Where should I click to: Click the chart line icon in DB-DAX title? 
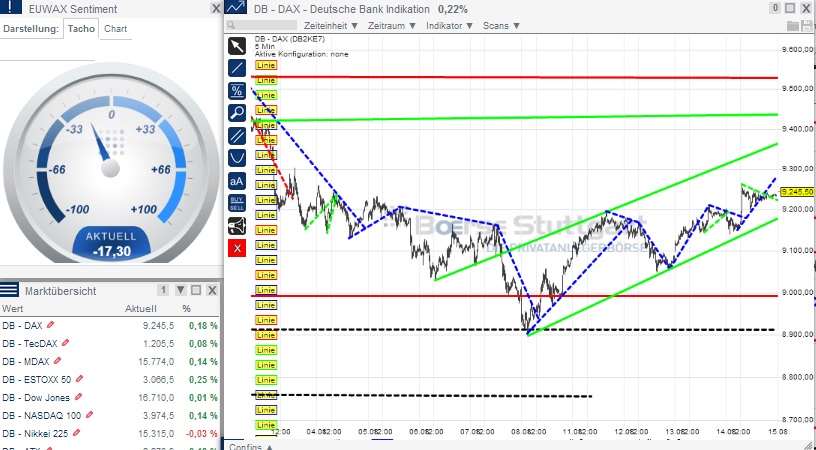[237, 7]
